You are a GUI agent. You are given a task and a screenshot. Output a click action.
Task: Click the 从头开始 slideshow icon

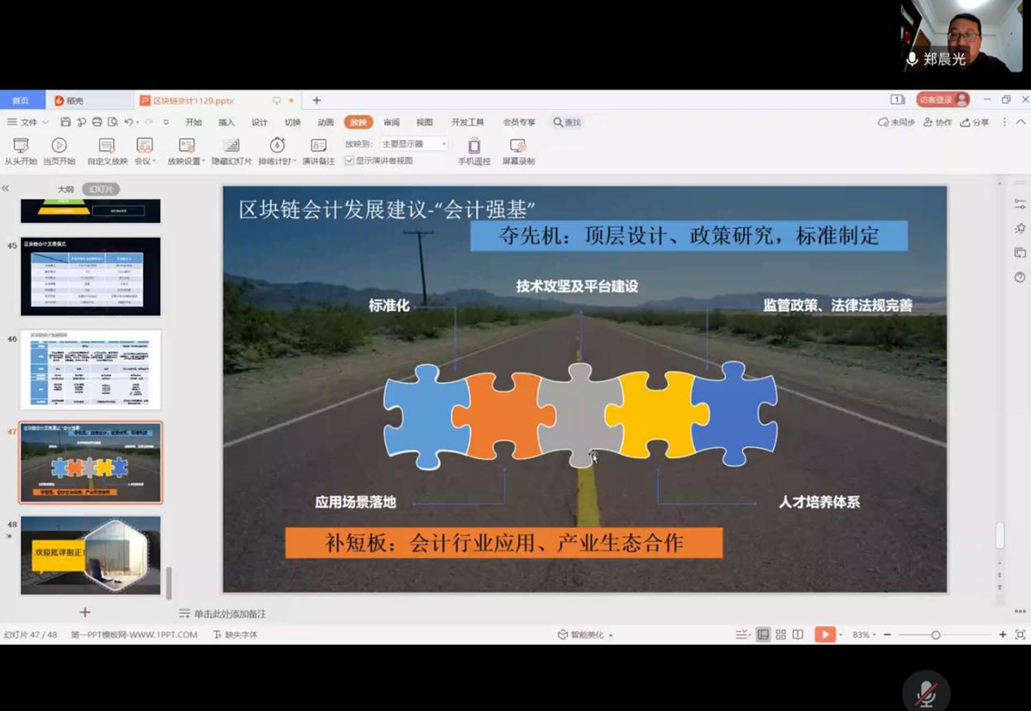tap(20, 146)
